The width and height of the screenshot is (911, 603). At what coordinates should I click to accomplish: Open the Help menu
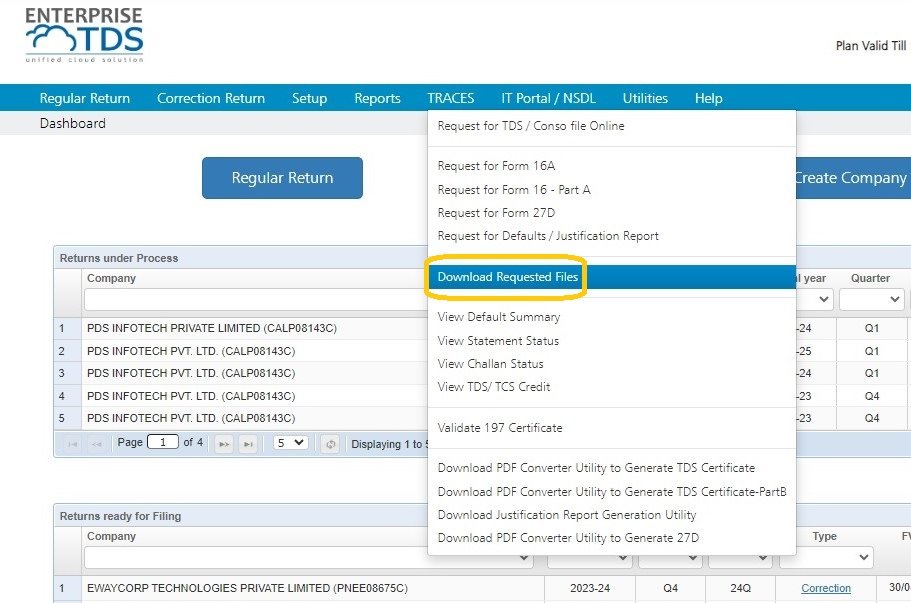[x=708, y=98]
